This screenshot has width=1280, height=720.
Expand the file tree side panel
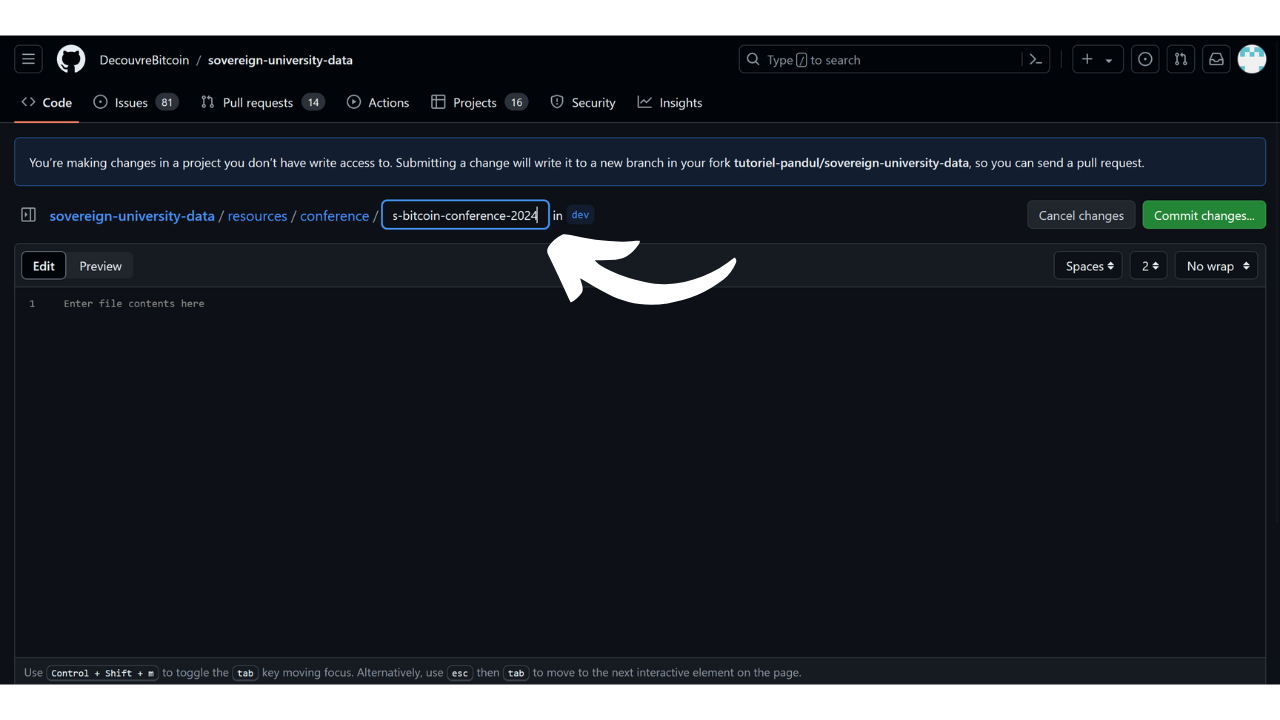tap(29, 215)
